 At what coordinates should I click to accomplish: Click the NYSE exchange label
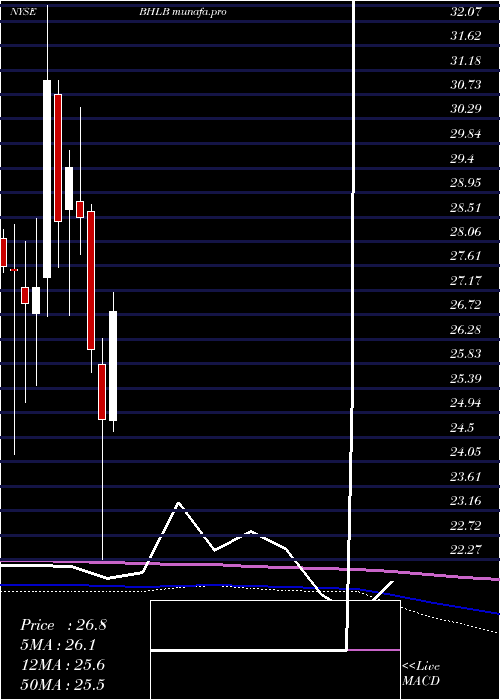point(23,12)
